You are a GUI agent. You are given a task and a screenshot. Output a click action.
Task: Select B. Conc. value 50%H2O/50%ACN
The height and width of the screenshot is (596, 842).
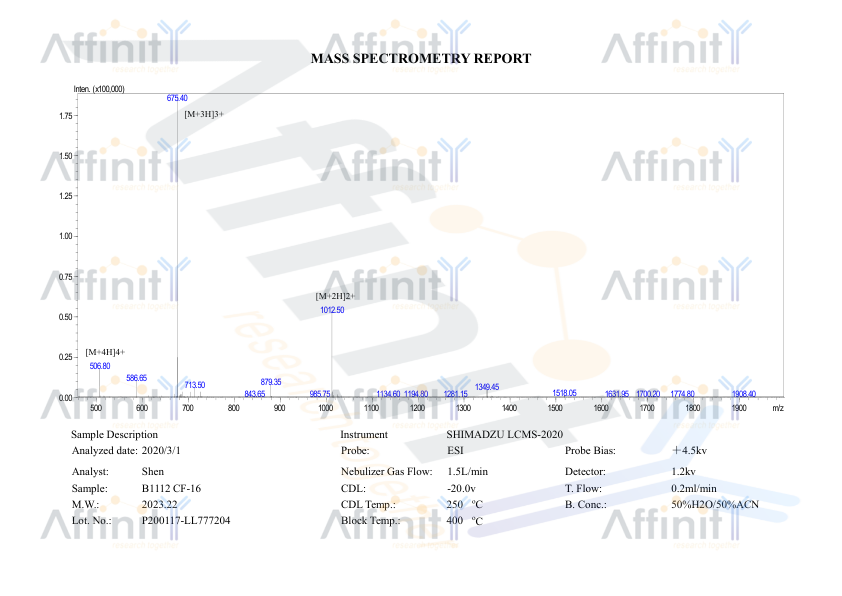(715, 504)
